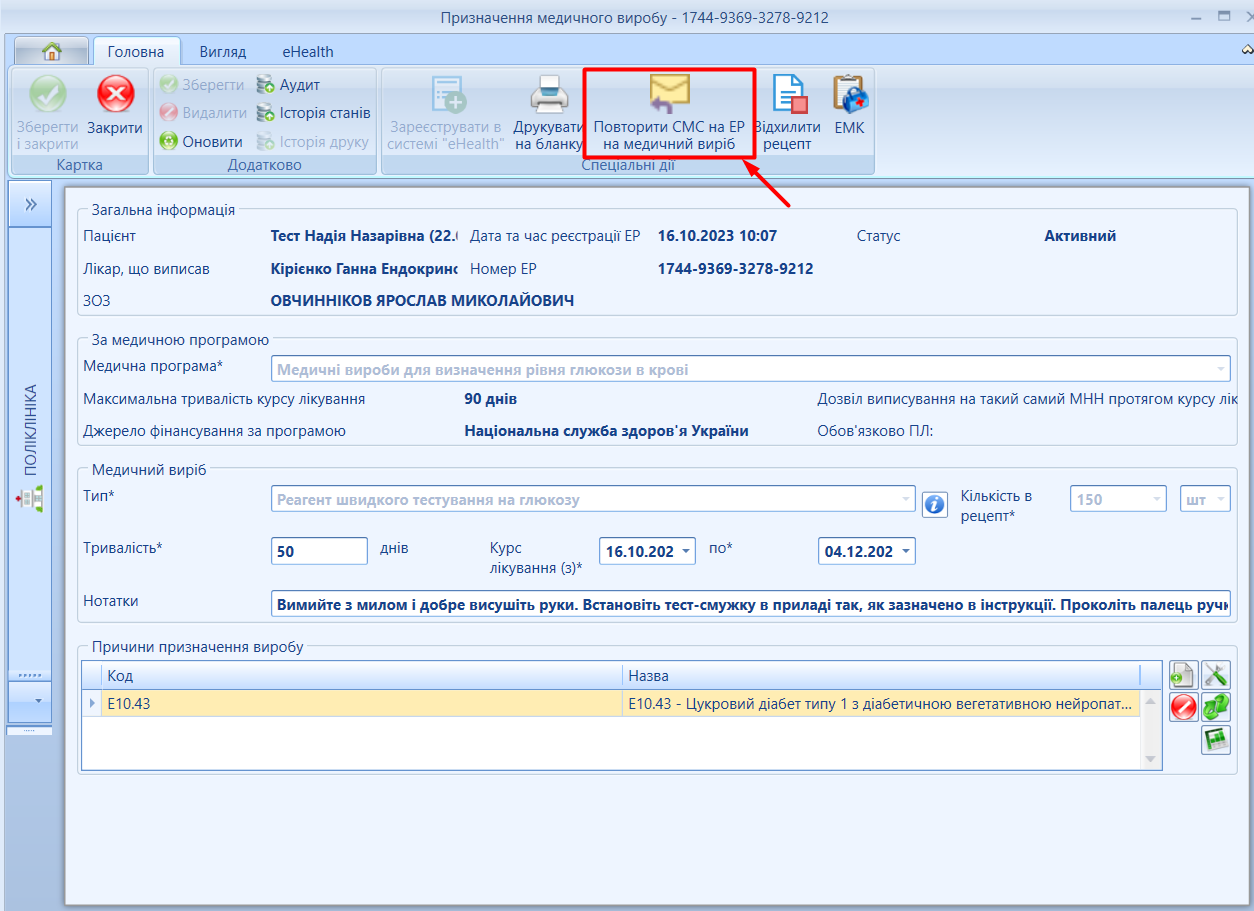Click the Зберегти ribbon item
The image size is (1254, 911).
click(x=202, y=85)
